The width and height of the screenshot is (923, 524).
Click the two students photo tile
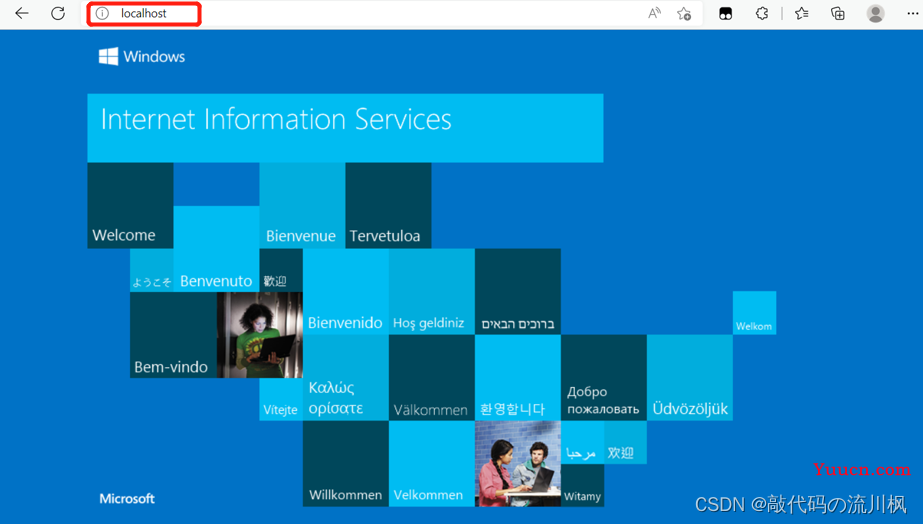(517, 463)
